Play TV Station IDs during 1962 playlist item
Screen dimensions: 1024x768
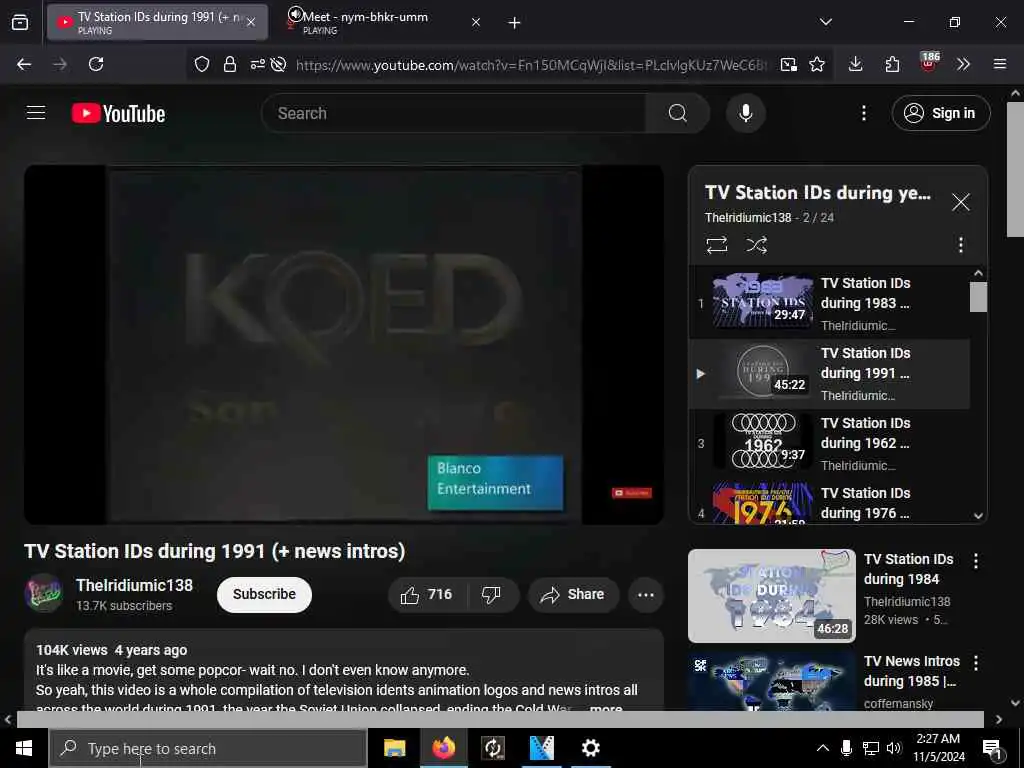click(829, 443)
